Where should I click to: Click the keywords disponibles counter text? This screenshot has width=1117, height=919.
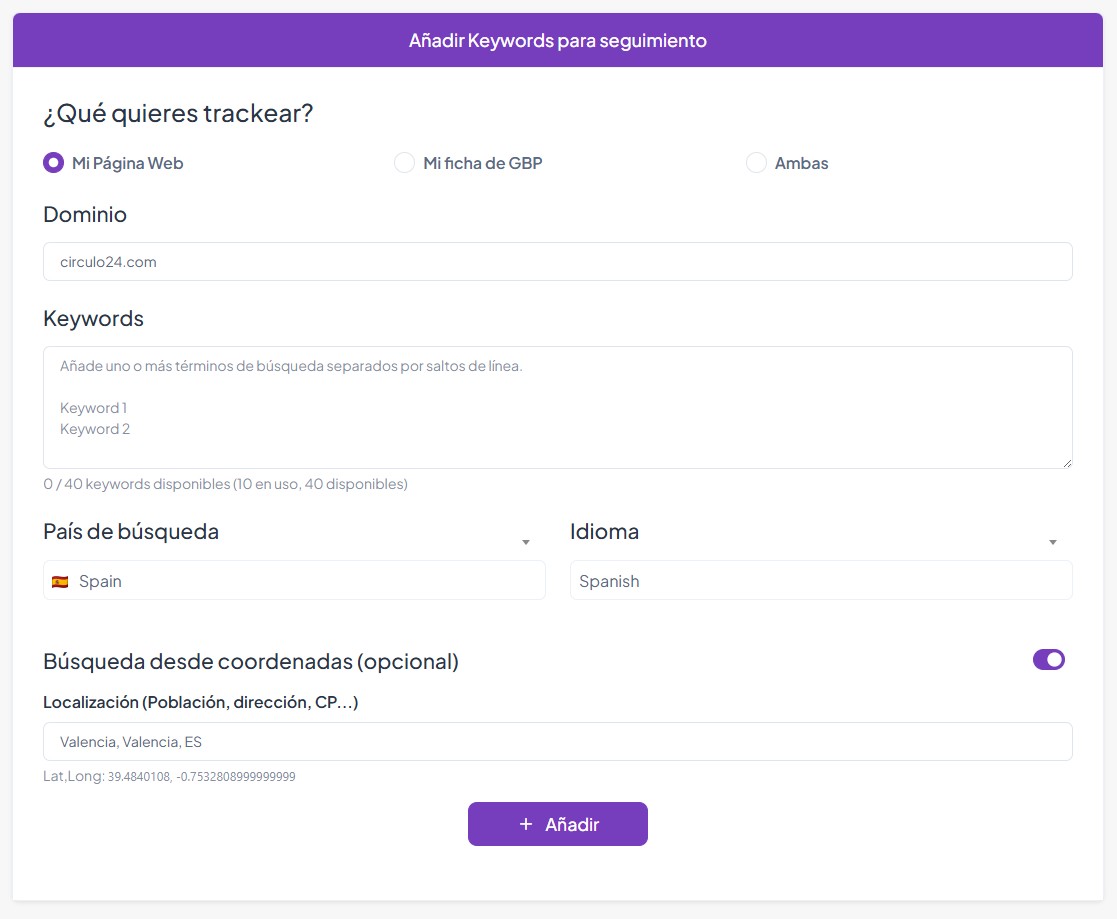(x=225, y=484)
